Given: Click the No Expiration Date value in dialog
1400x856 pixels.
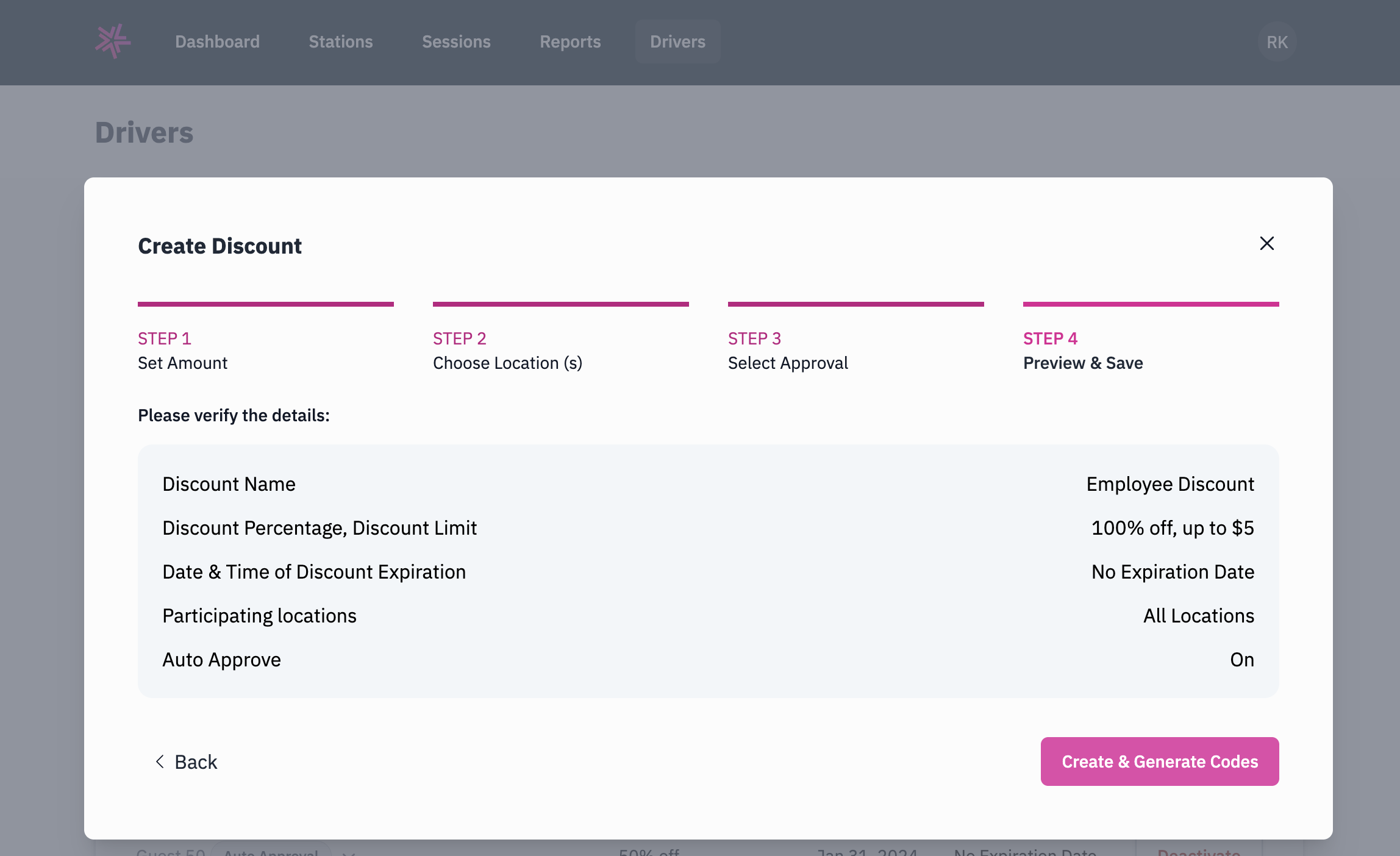Looking at the screenshot, I should pos(1173,572).
